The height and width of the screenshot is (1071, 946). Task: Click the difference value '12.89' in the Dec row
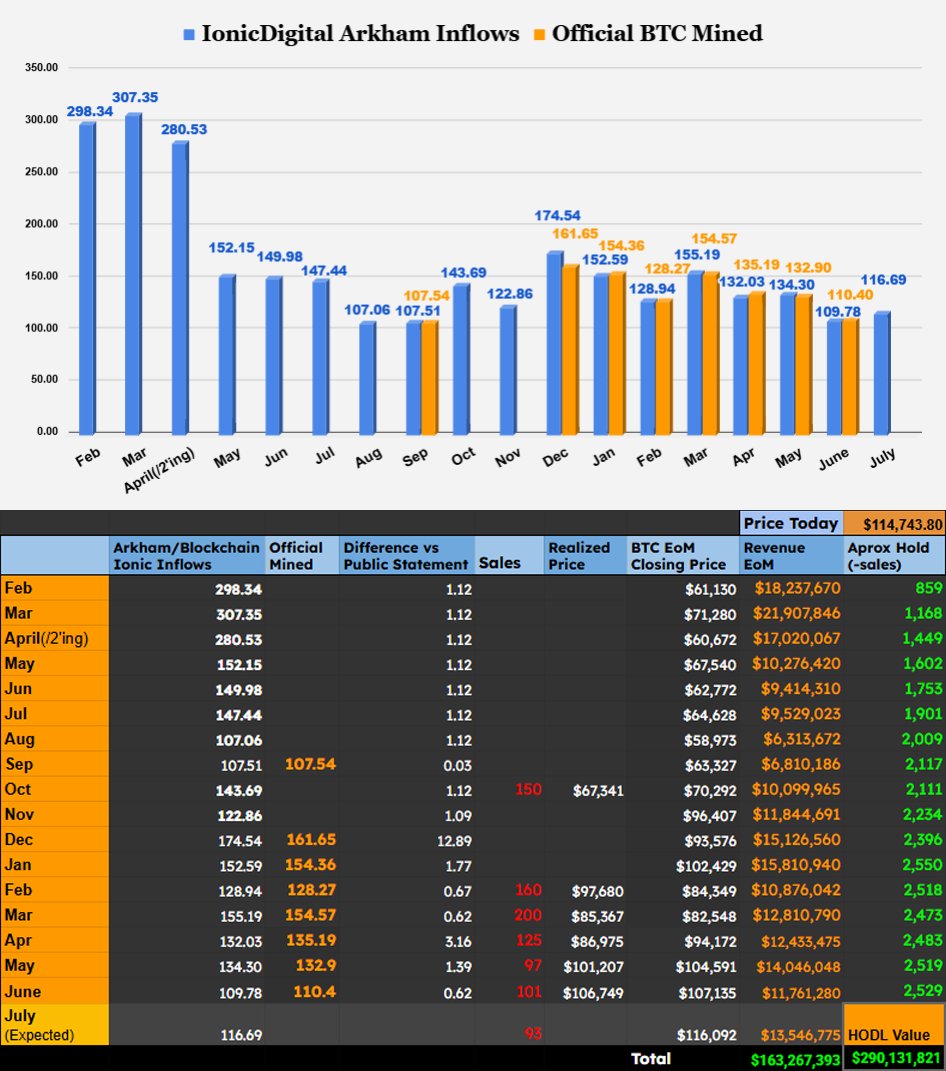click(454, 841)
